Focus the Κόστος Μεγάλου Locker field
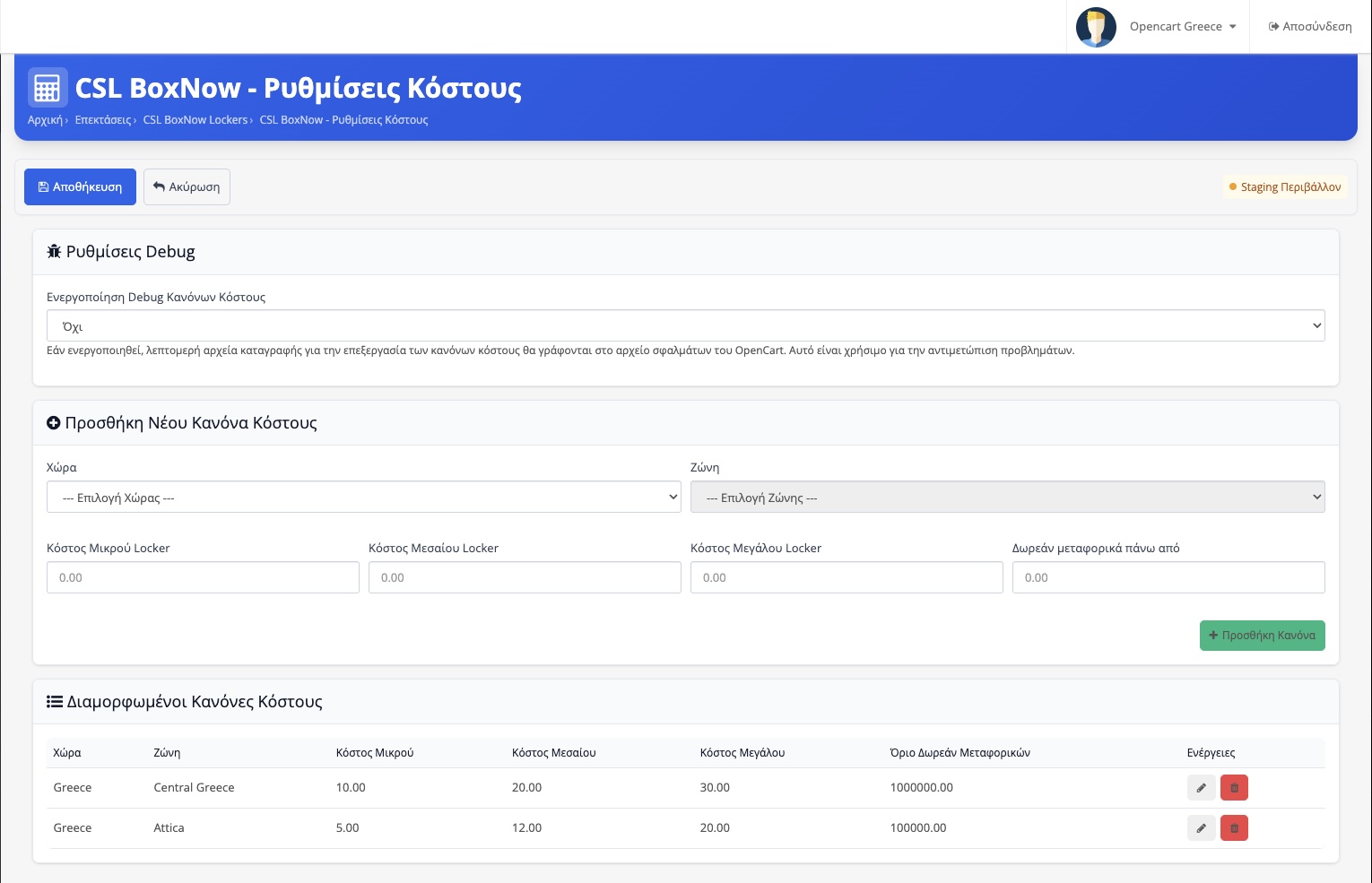This screenshot has width=1372, height=883. point(847,577)
